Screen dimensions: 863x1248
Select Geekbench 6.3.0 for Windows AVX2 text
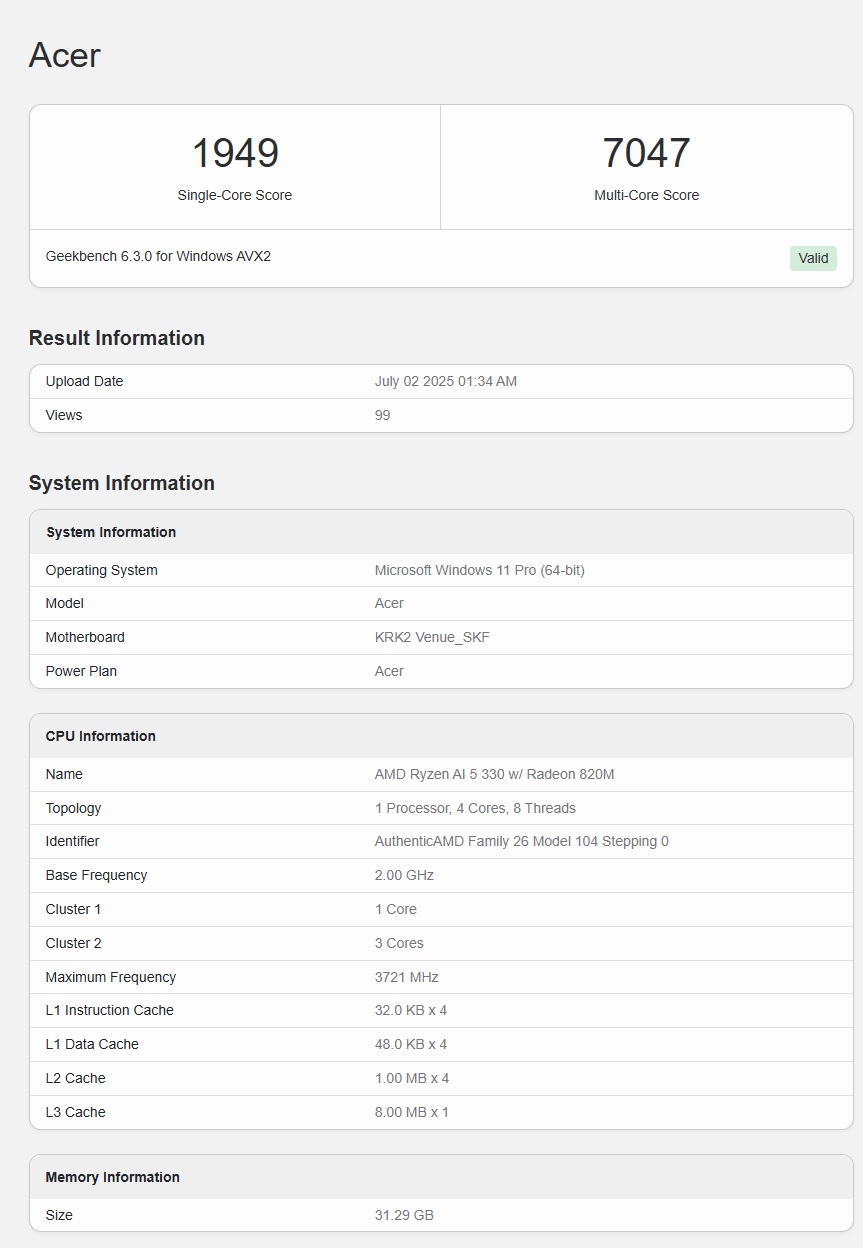[x=158, y=256]
